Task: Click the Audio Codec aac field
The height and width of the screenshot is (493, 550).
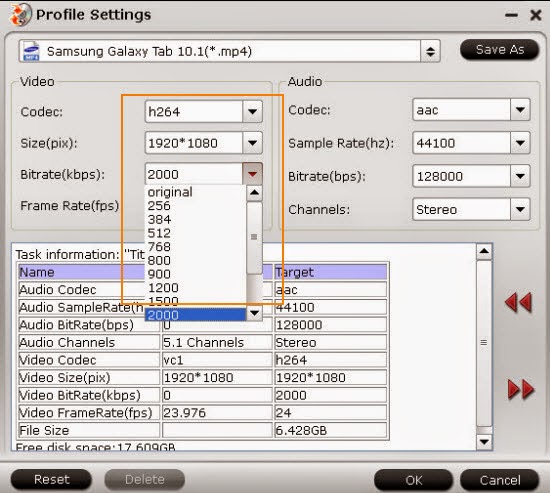Action: (462, 110)
